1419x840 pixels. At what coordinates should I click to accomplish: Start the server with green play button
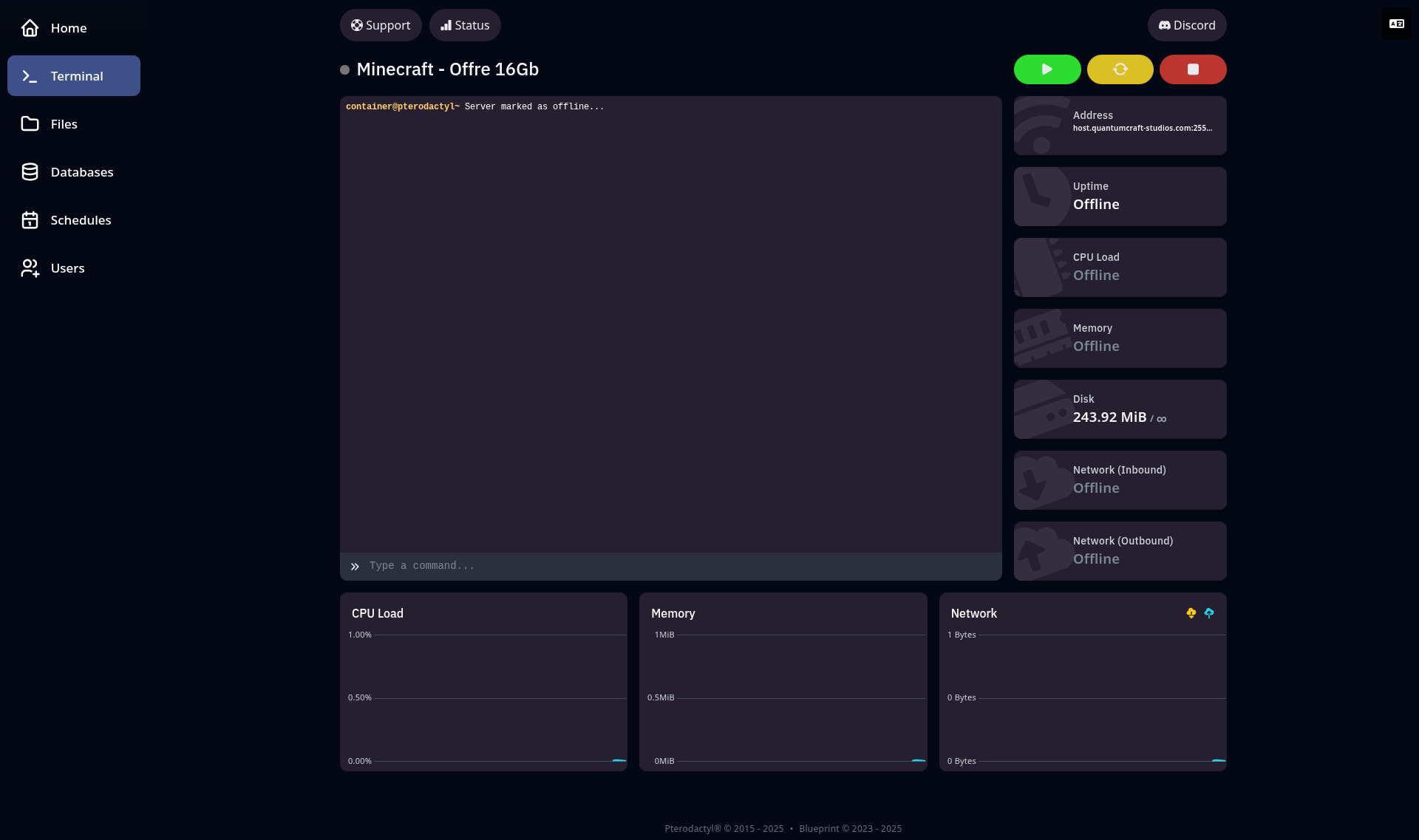coord(1047,69)
